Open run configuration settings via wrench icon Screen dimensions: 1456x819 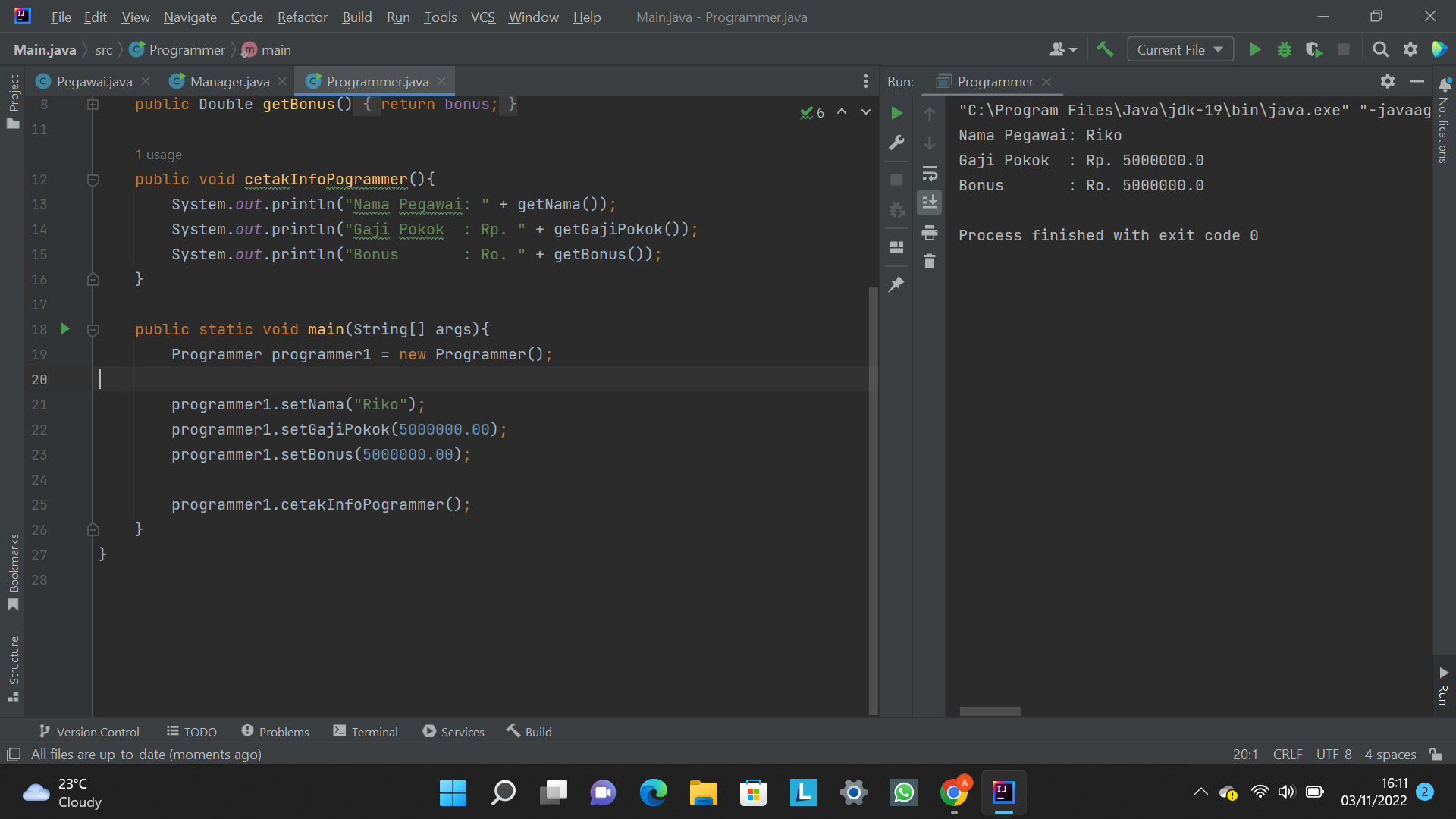(897, 143)
